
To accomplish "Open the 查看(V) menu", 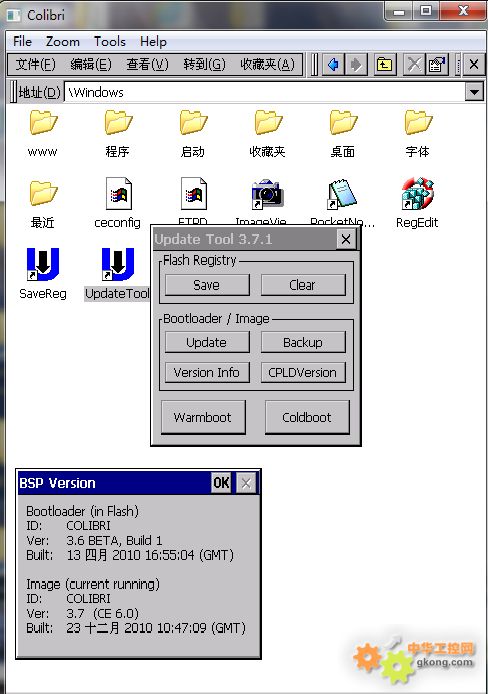I will coord(147,65).
